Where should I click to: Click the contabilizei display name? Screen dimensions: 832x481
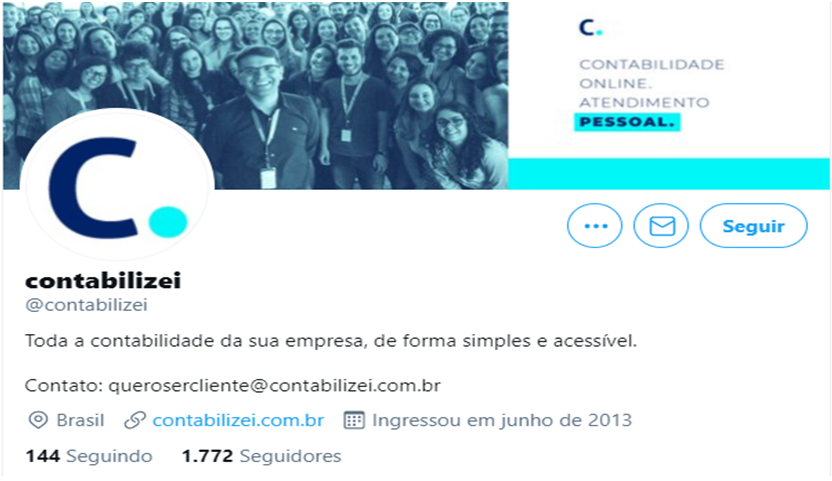coord(103,280)
